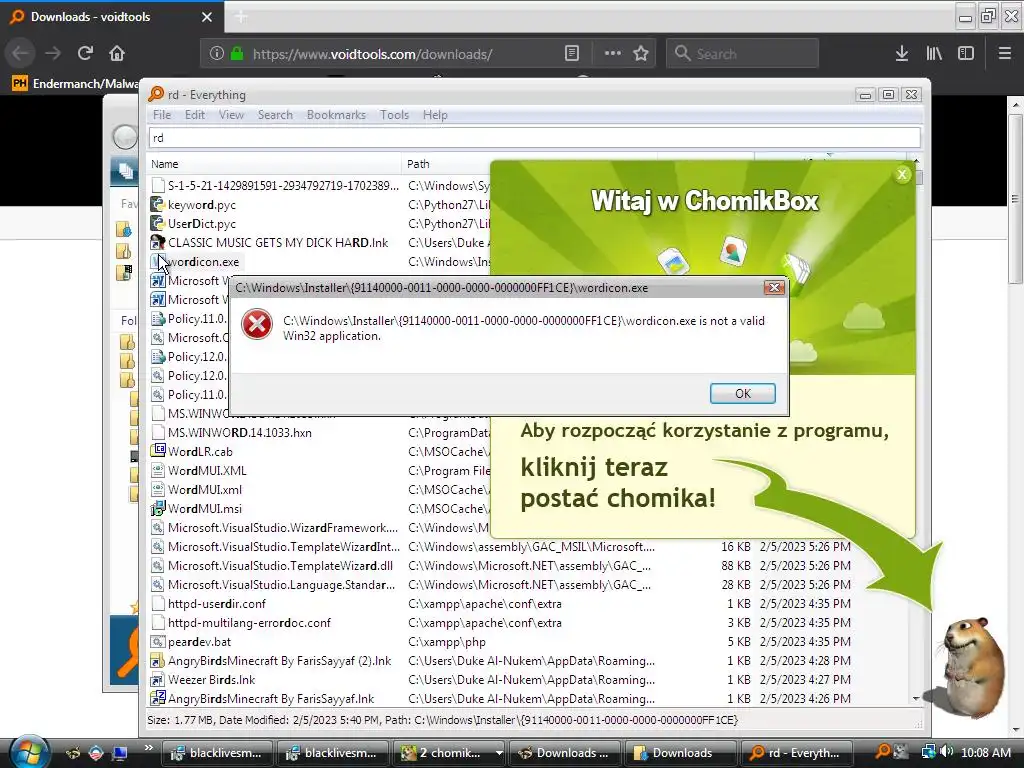The height and width of the screenshot is (768, 1024).
Task: Go to the Firefox home page
Action: click(x=117, y=53)
